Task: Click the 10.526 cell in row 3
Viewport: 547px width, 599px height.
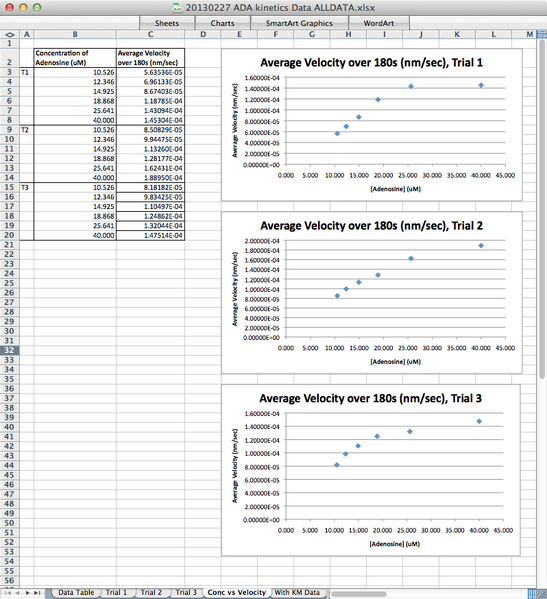Action: tap(75, 72)
